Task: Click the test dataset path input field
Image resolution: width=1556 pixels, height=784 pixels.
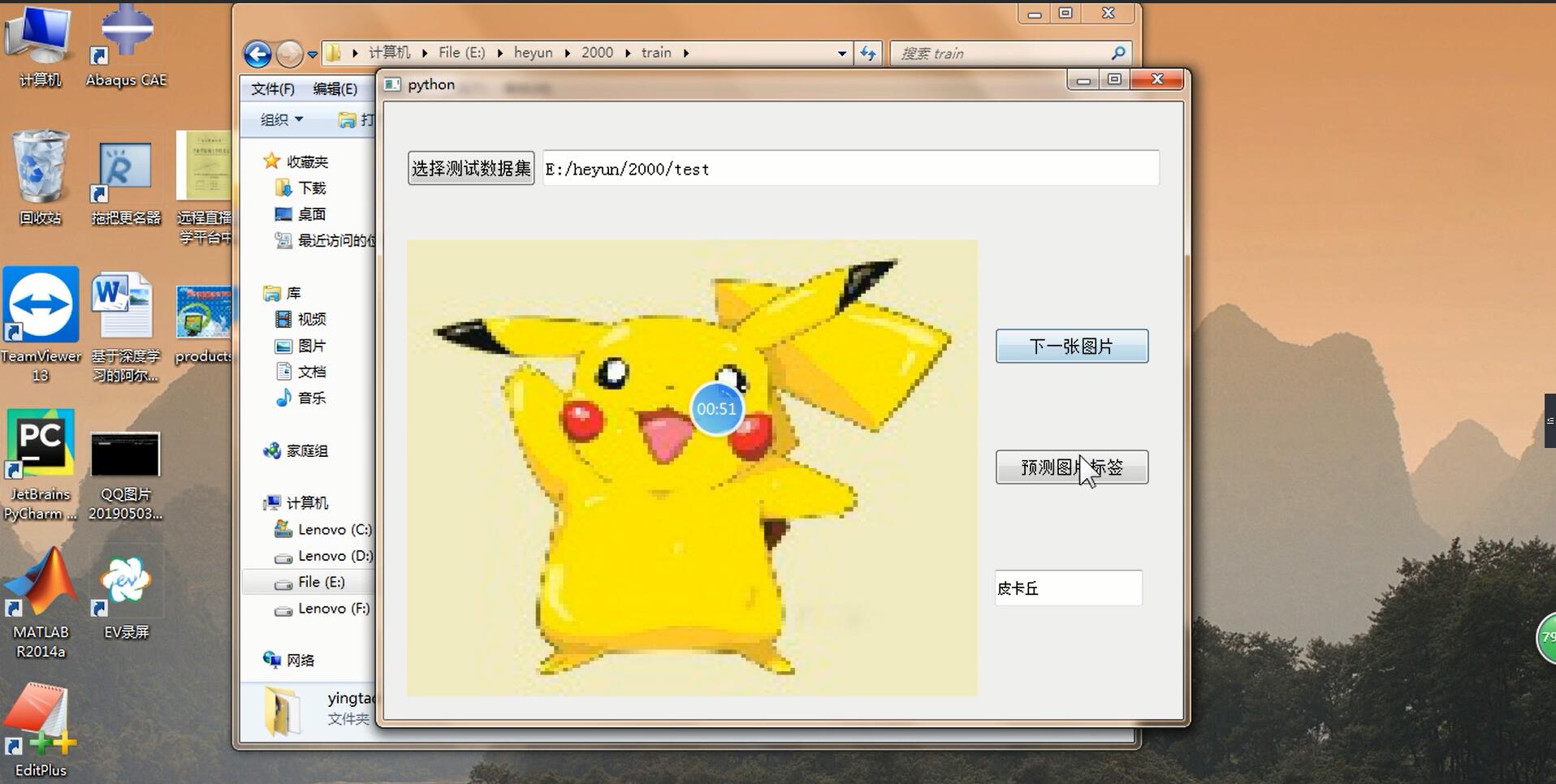Action: [851, 168]
